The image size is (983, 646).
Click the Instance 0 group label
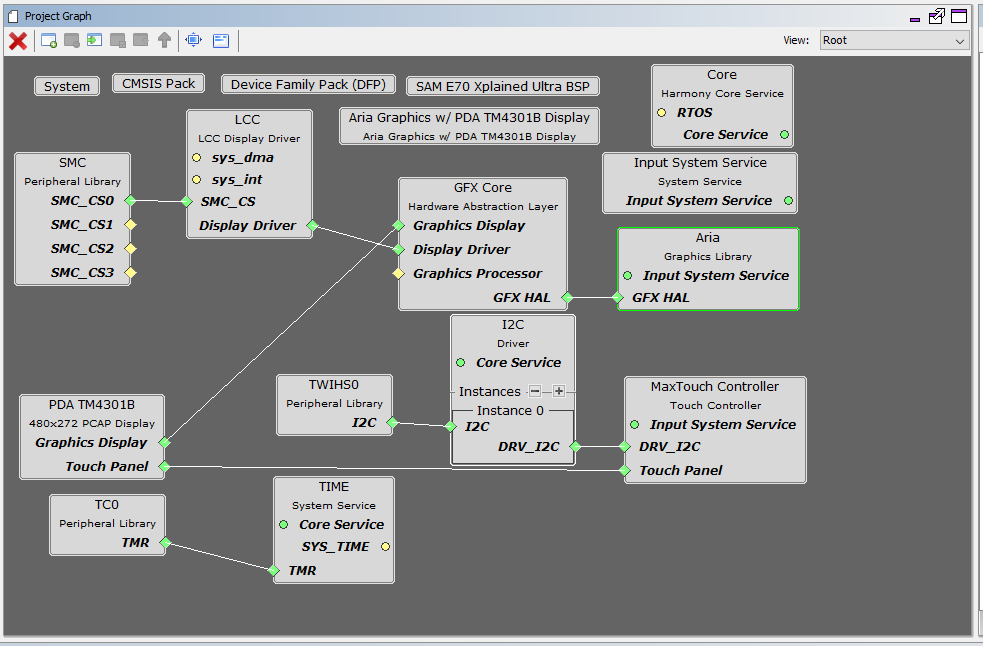(510, 411)
